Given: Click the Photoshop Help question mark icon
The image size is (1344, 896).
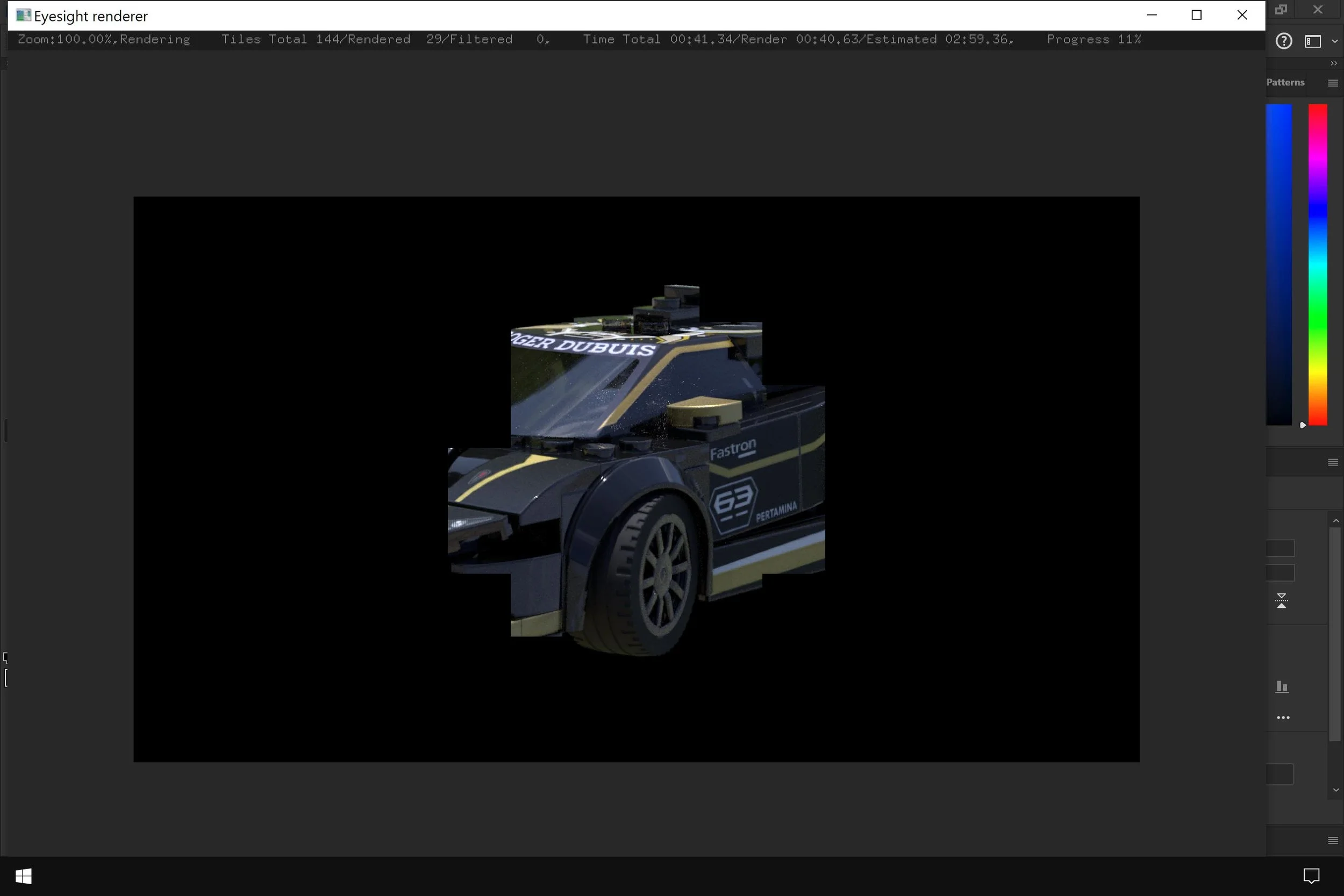Looking at the screenshot, I should click(1283, 41).
